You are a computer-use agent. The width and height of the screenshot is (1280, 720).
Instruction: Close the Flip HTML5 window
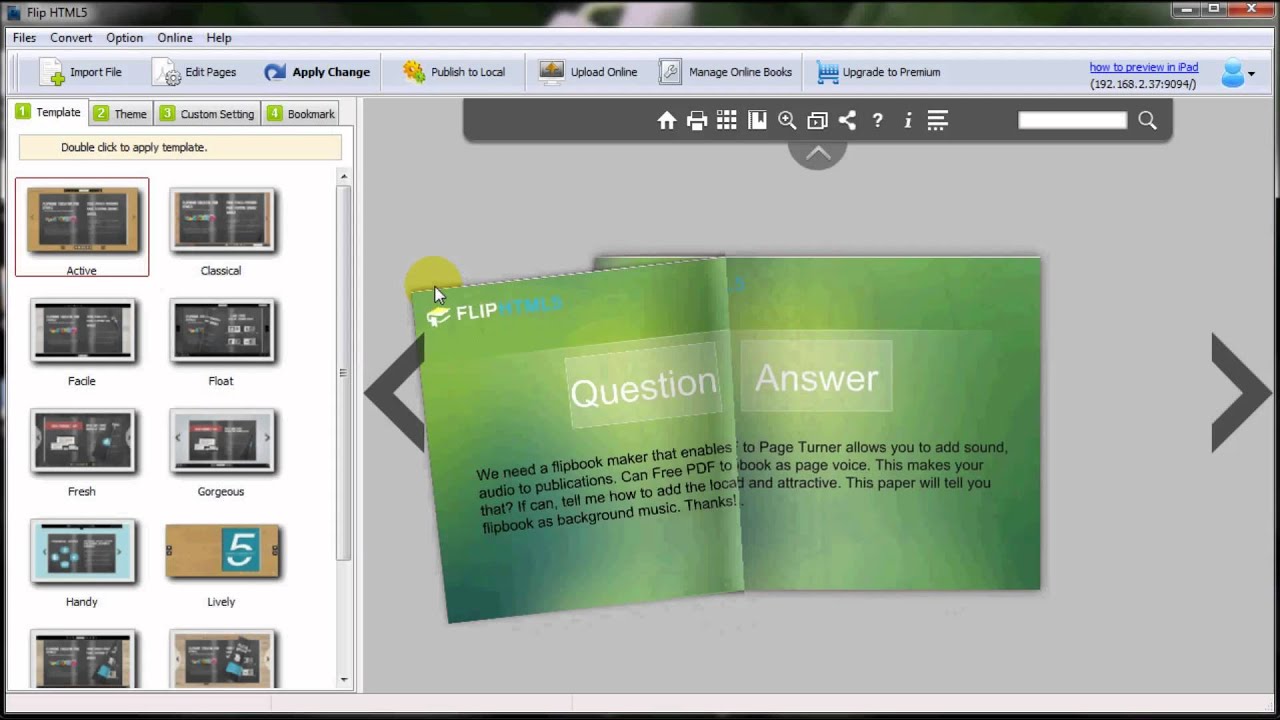pos(1253,9)
